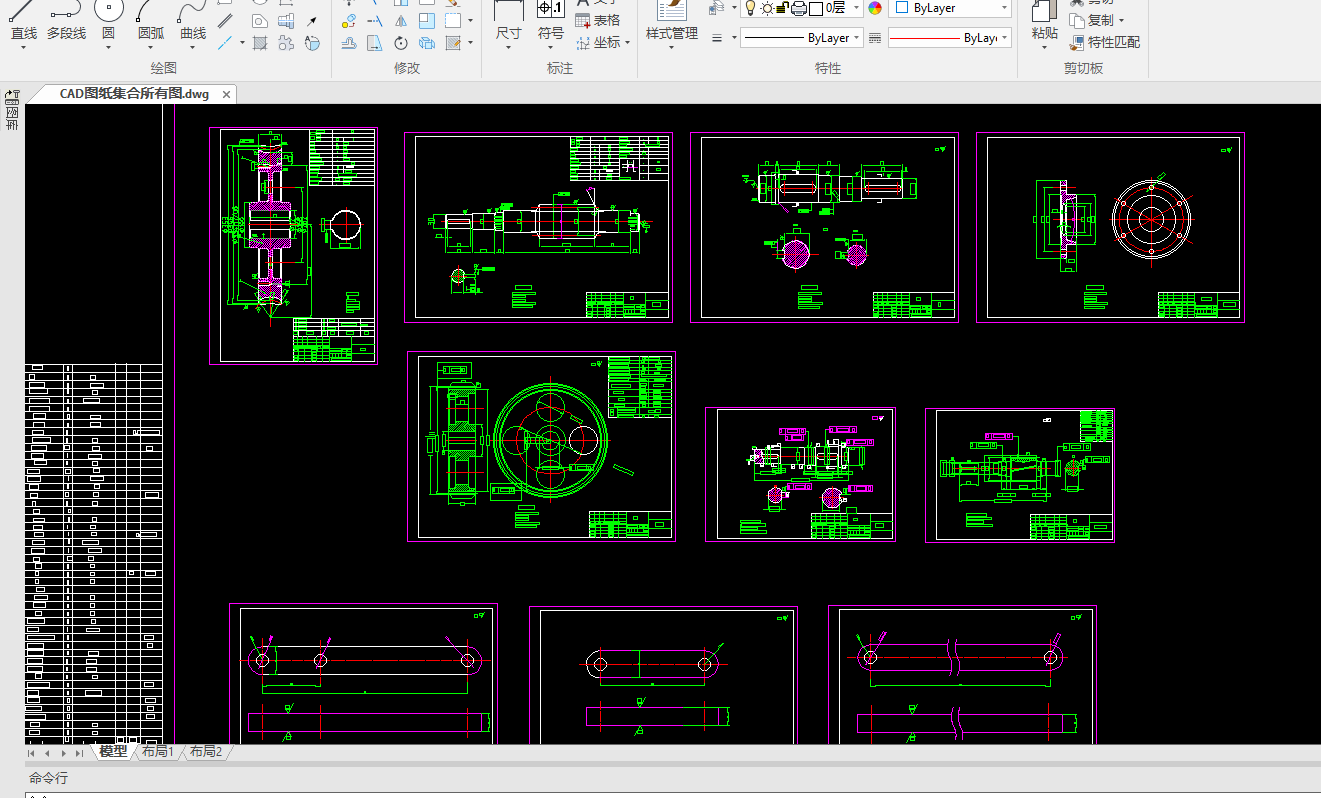Expand the arrow beside the three-lines lineweight icon
The height and width of the screenshot is (798, 1321).
coord(734,38)
